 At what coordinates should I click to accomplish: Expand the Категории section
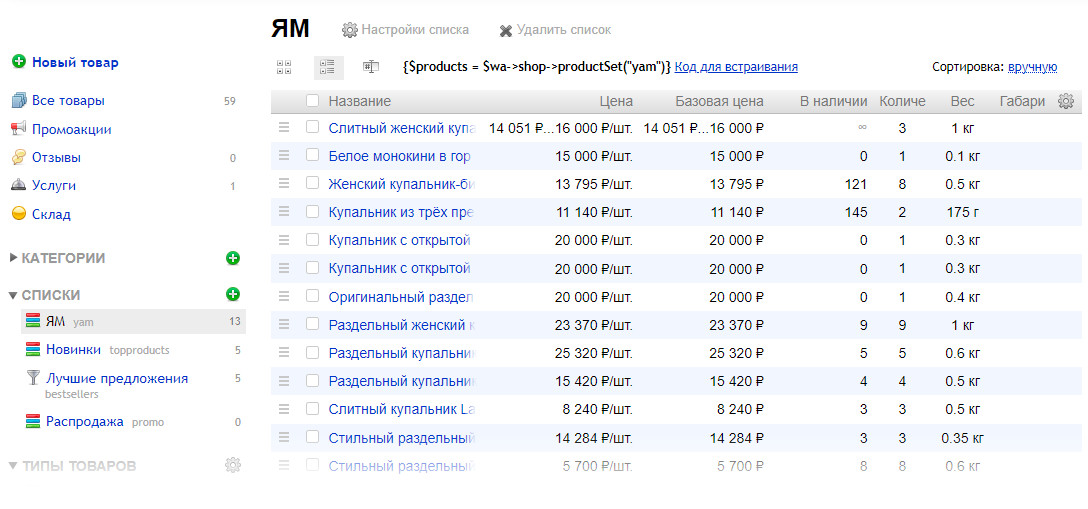coord(13,258)
